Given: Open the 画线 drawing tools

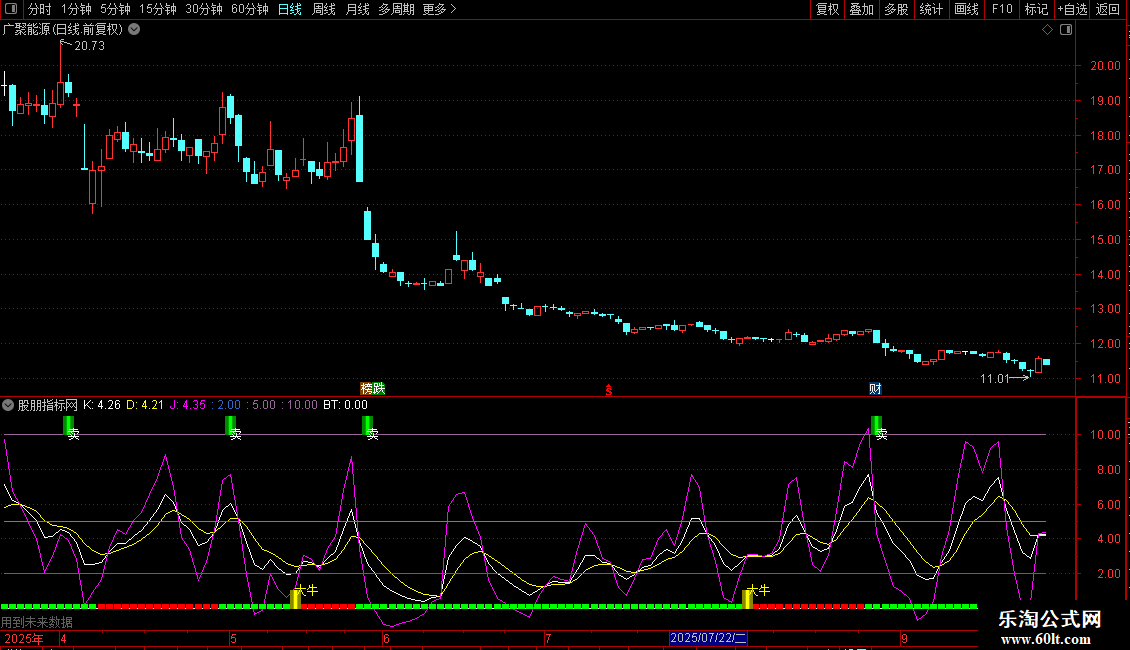Looking at the screenshot, I should (966, 9).
